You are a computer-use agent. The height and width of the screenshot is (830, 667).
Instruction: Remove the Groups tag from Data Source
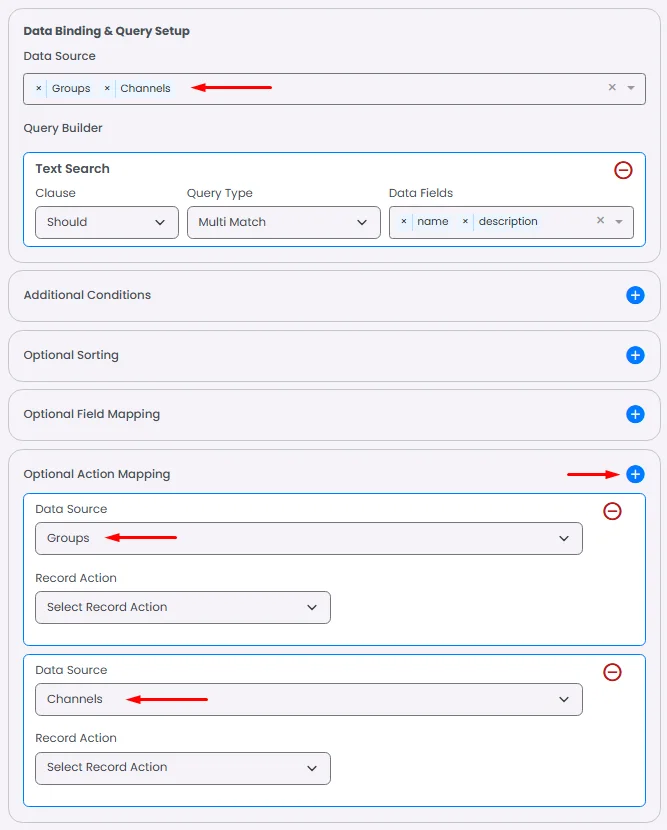[x=39, y=89]
